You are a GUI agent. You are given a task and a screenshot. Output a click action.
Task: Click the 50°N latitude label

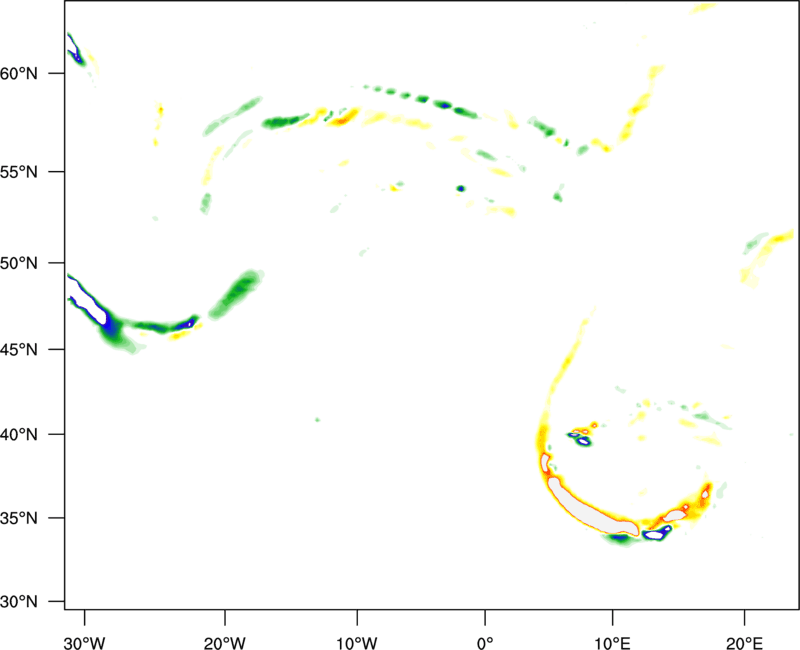click(x=19, y=263)
